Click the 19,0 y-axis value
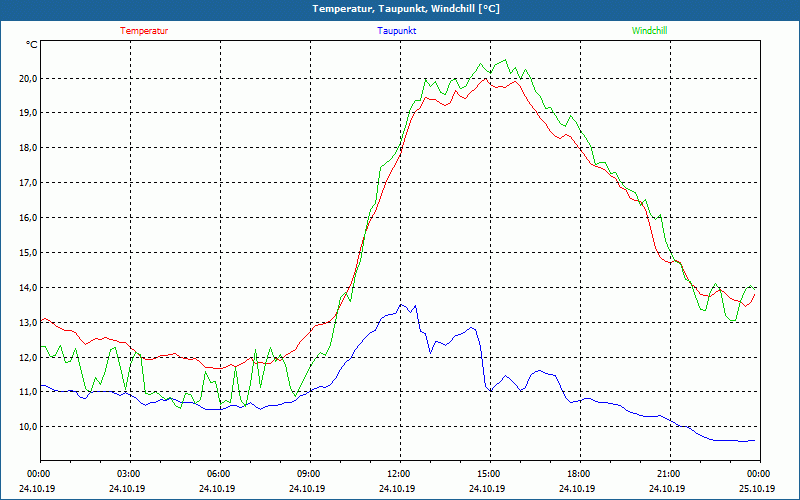This screenshot has width=800, height=500. [x=28, y=113]
